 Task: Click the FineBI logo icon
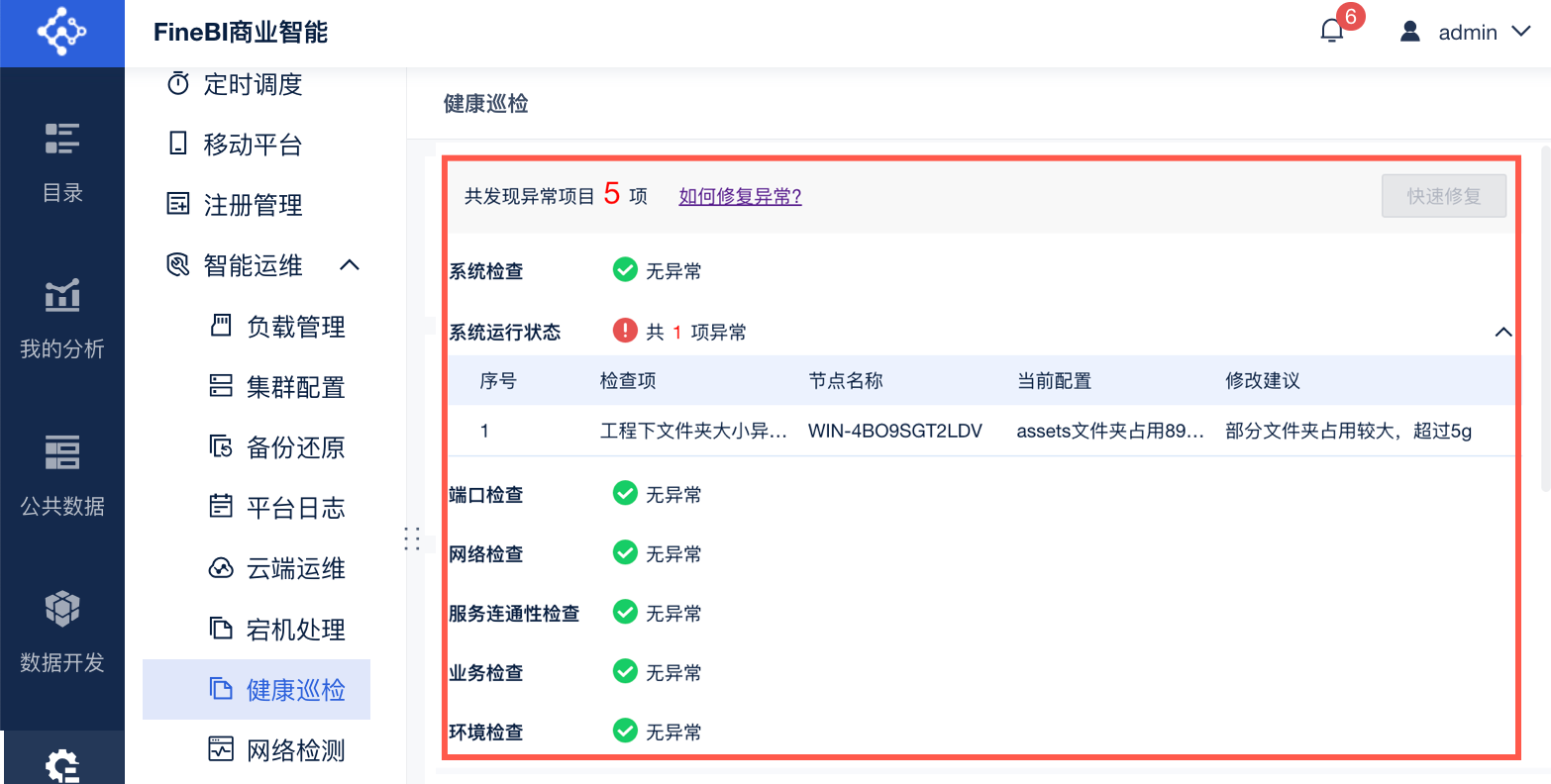click(x=61, y=33)
